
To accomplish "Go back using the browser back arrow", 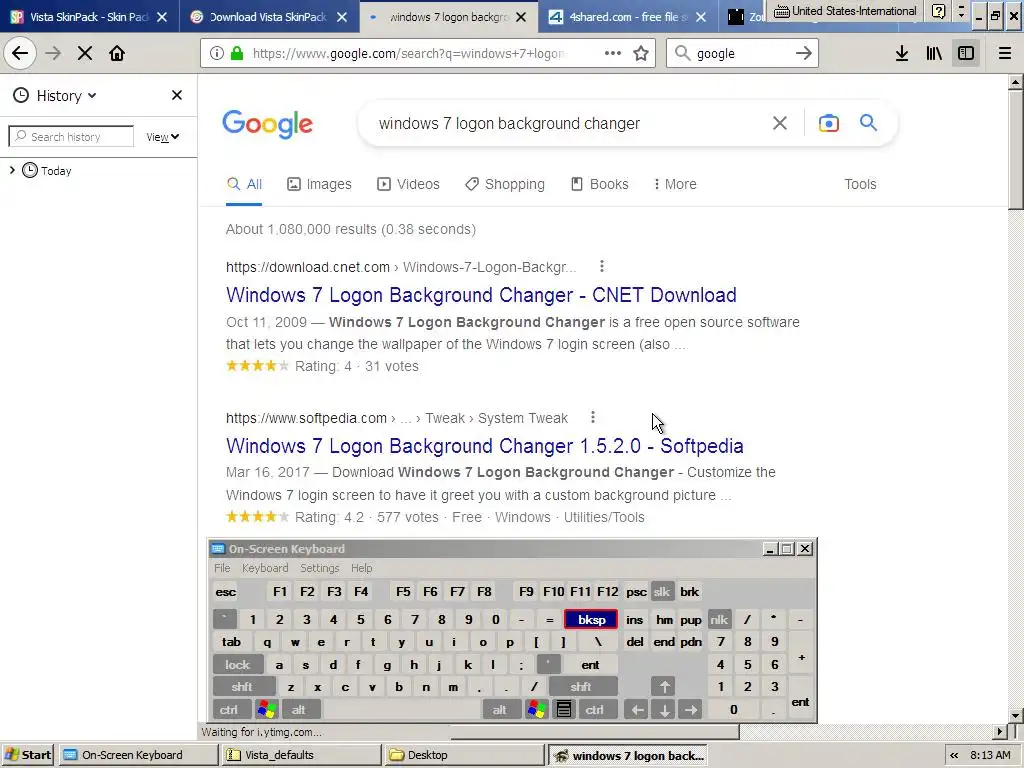I will click(x=20, y=53).
